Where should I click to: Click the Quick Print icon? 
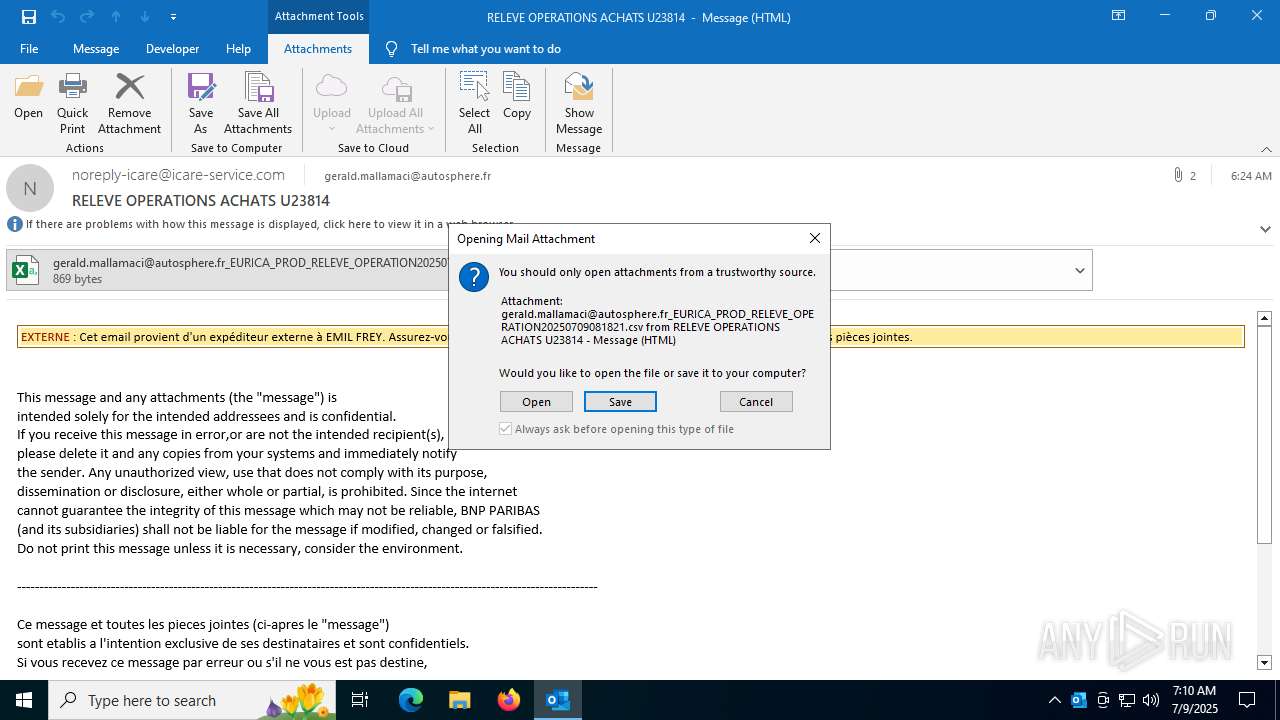tap(72, 103)
